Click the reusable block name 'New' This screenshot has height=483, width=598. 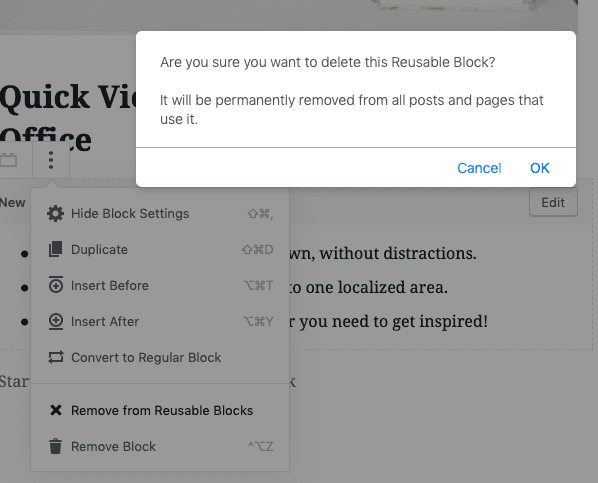13,203
